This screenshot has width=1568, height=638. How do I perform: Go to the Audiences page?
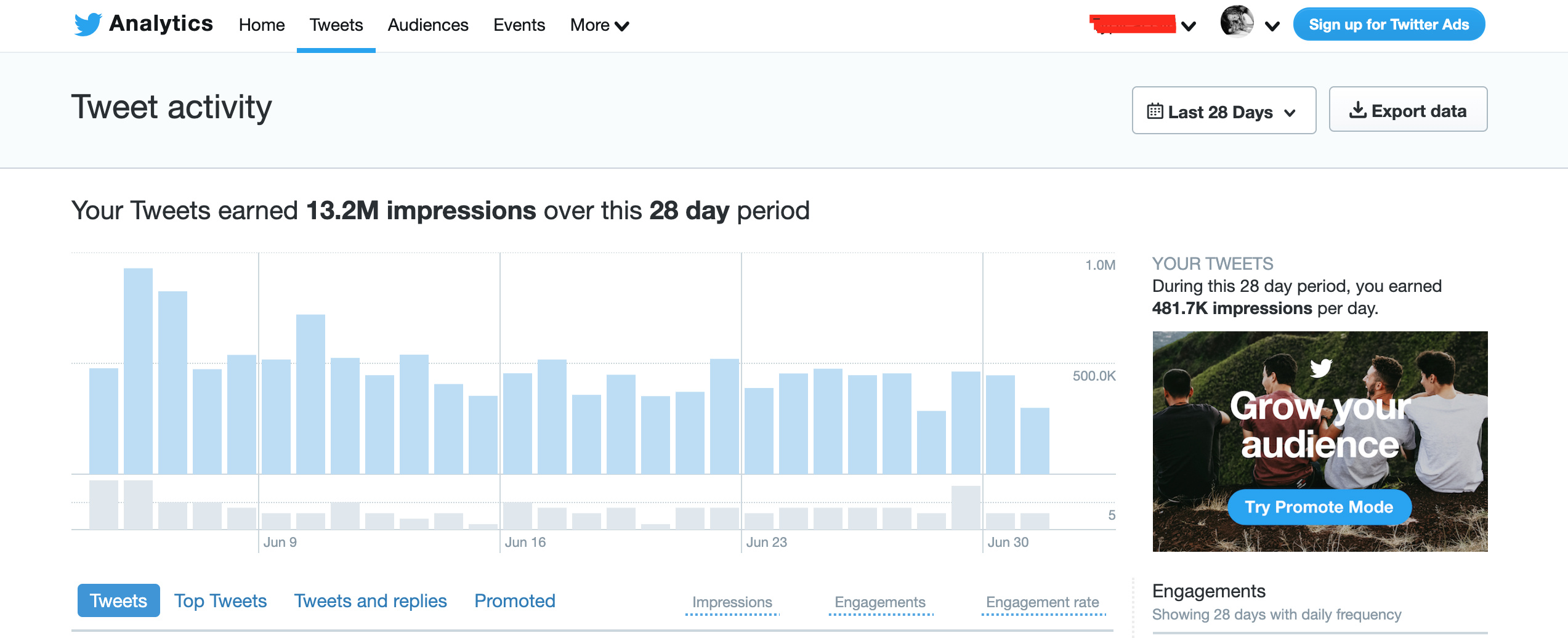[428, 25]
